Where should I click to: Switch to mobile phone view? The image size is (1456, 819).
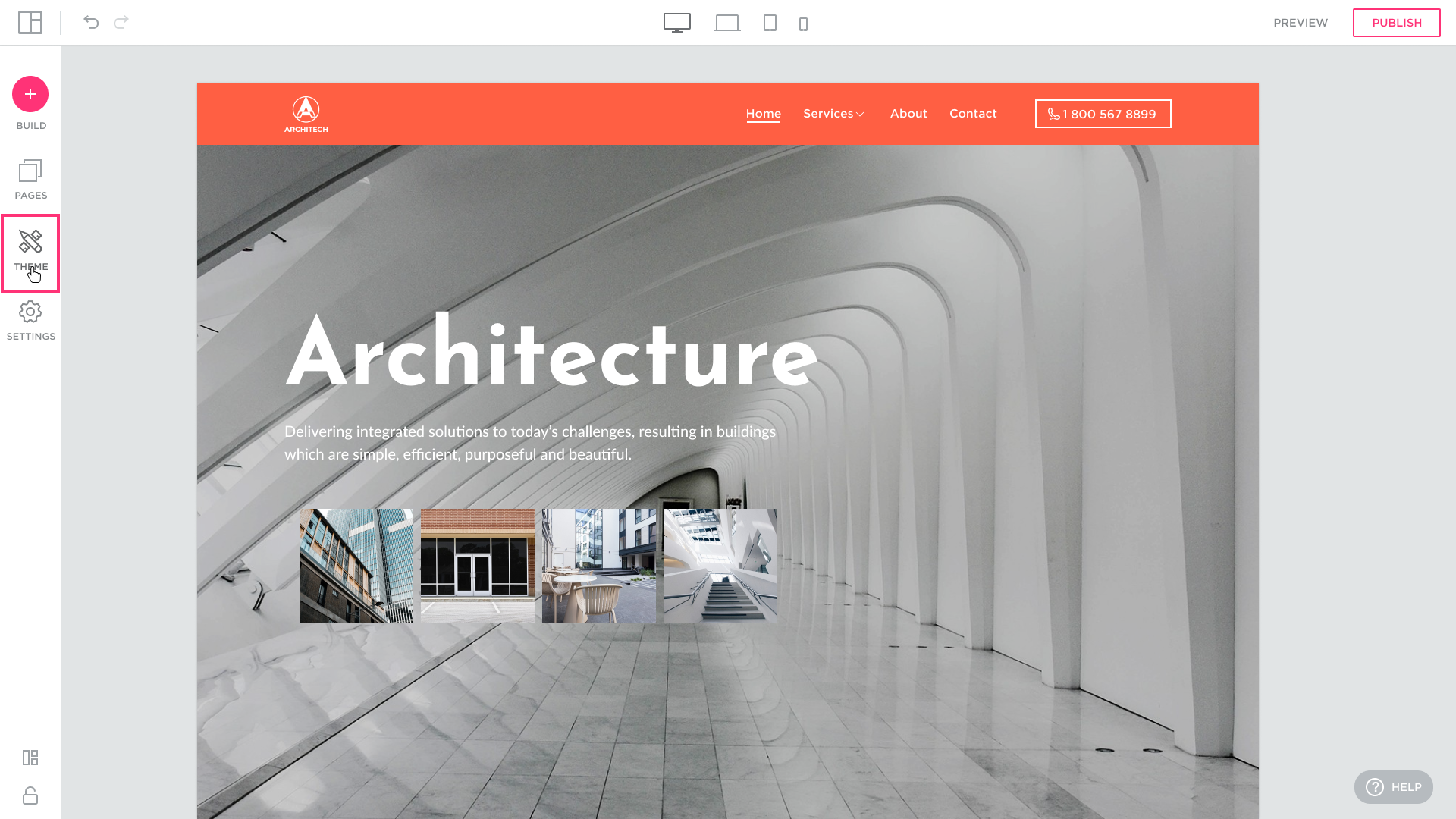tap(803, 24)
